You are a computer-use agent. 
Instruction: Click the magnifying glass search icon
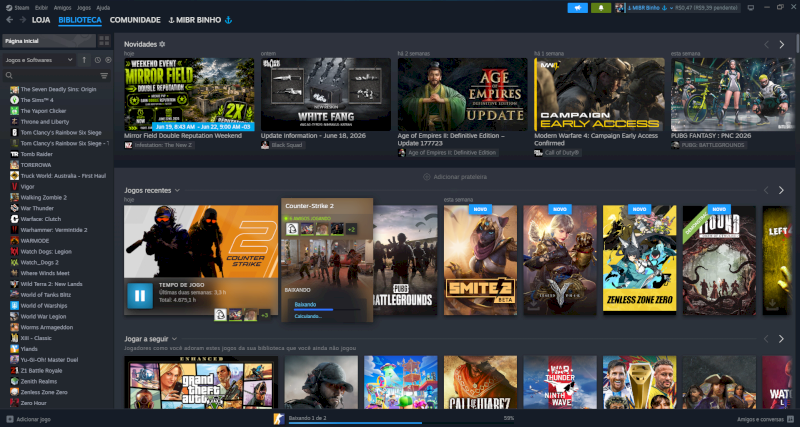coord(9,76)
